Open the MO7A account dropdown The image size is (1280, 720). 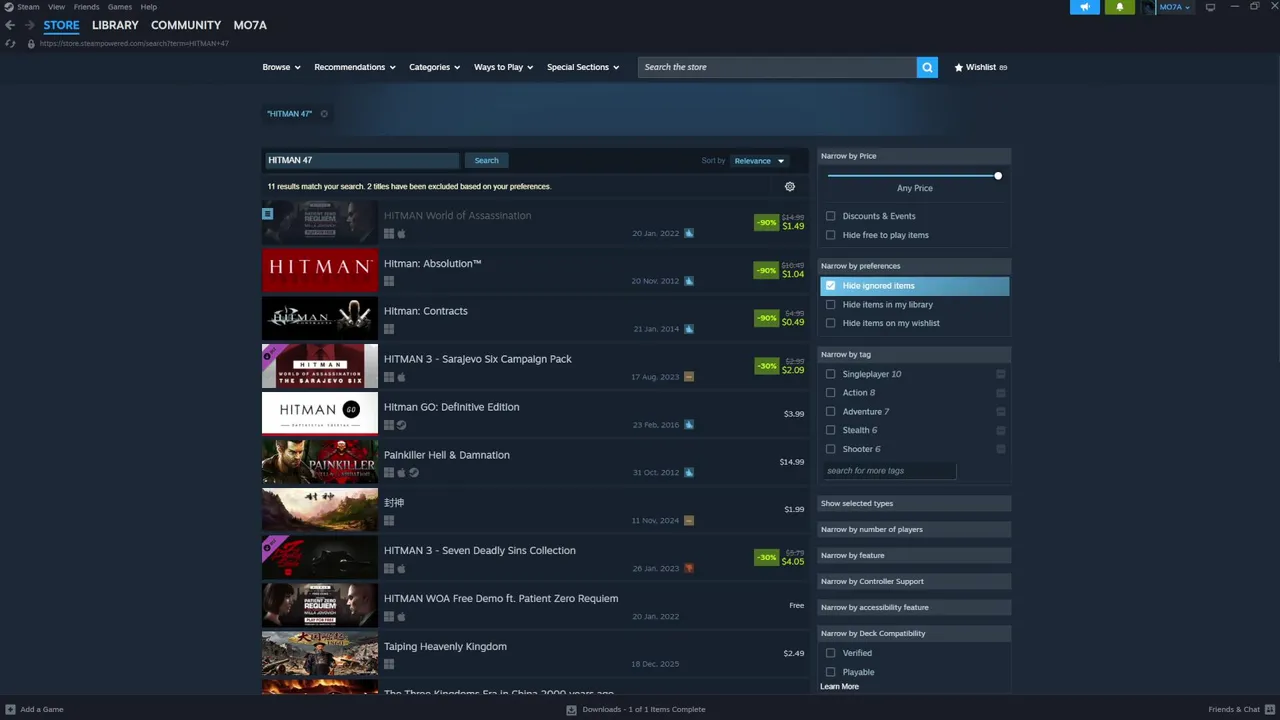tap(1175, 7)
